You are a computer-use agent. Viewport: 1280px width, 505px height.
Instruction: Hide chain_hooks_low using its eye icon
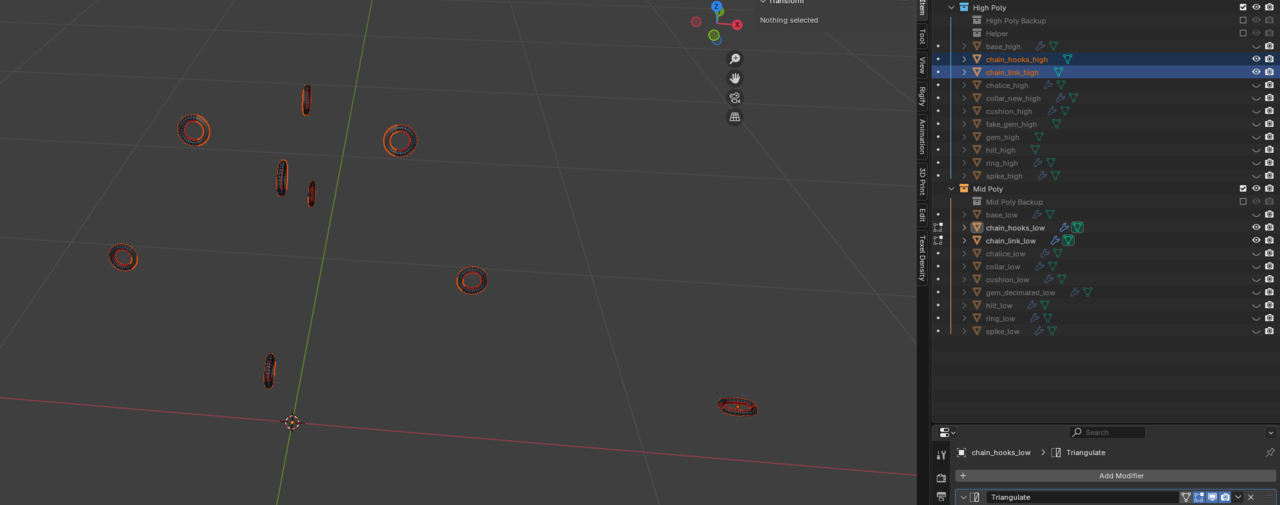1256,228
